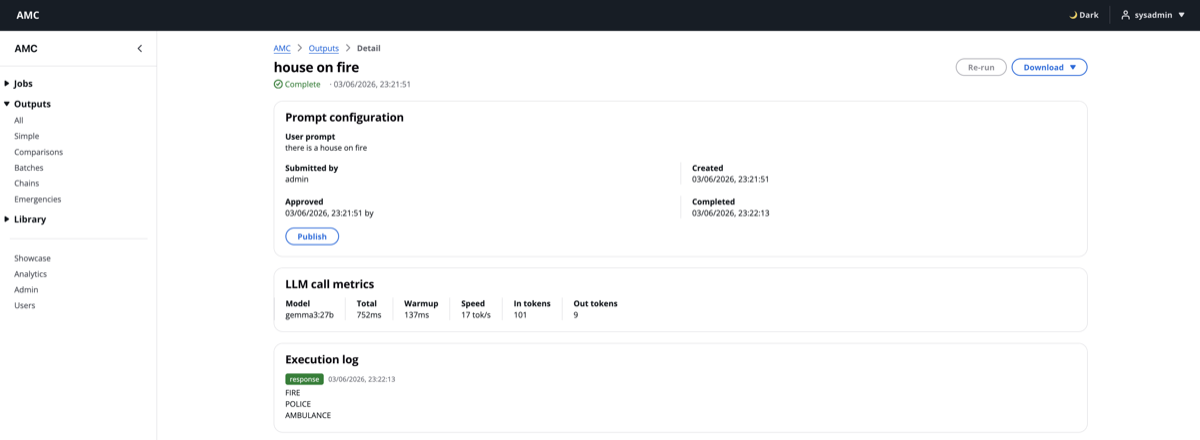Screen dimensions: 1200x440
Task: Toggle Dark mode in the top bar
Action: 1086,15
